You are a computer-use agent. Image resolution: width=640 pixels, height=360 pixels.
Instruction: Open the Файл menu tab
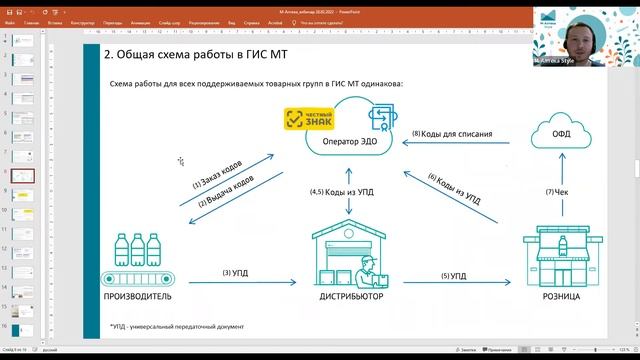pyautogui.click(x=9, y=23)
